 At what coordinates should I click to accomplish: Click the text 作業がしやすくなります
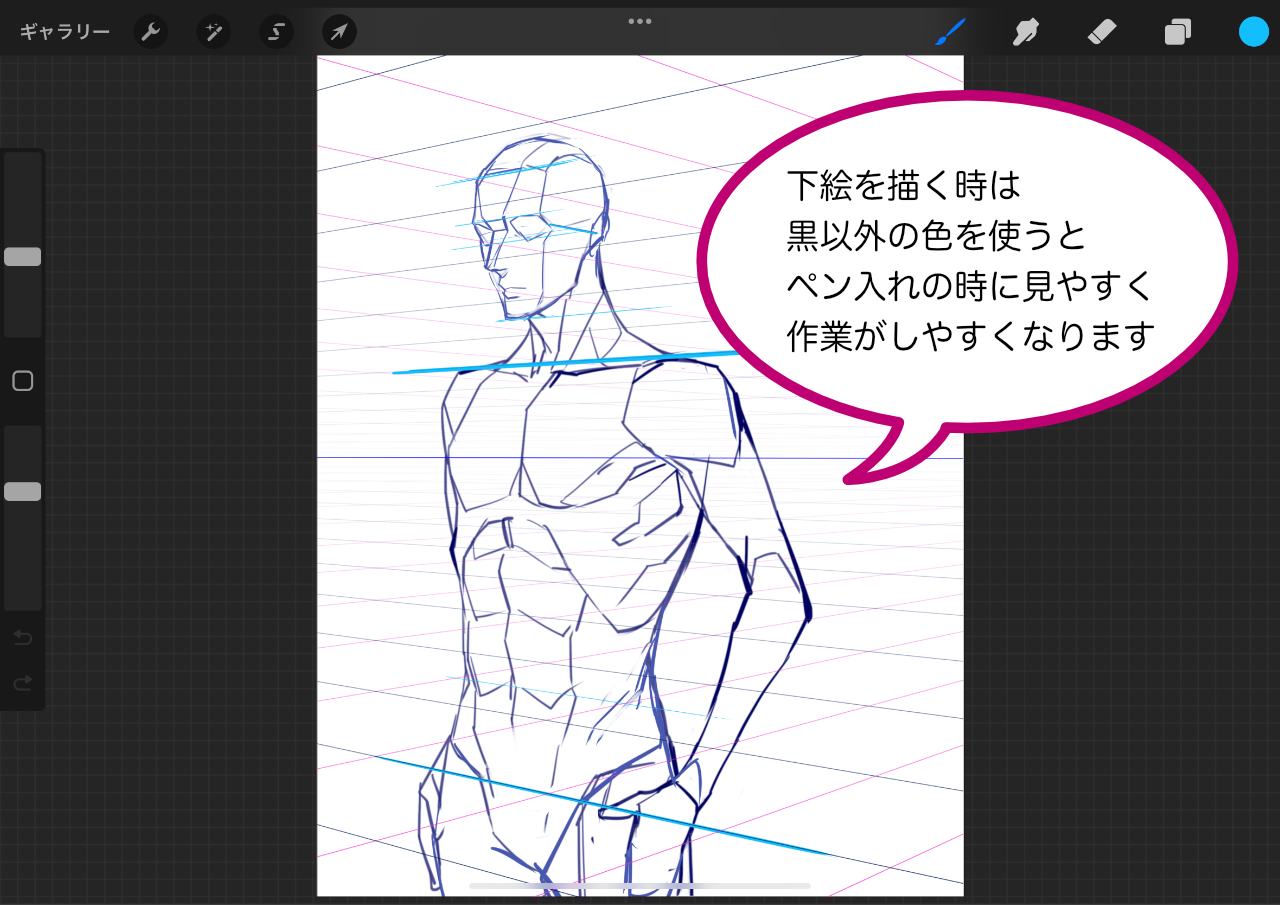pyautogui.click(x=971, y=336)
